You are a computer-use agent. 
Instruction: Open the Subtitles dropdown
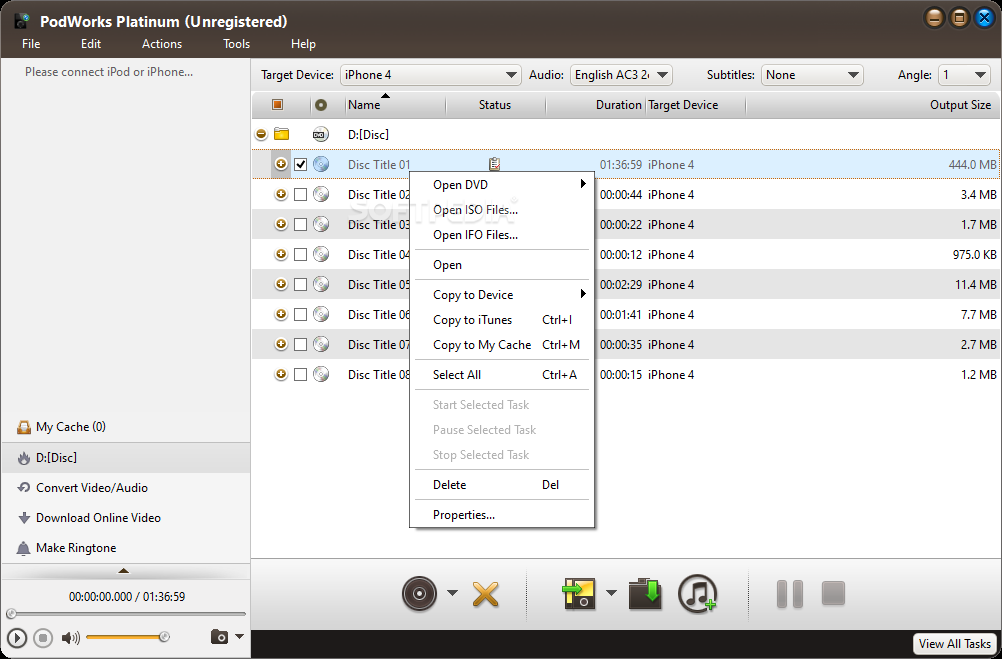pos(811,75)
